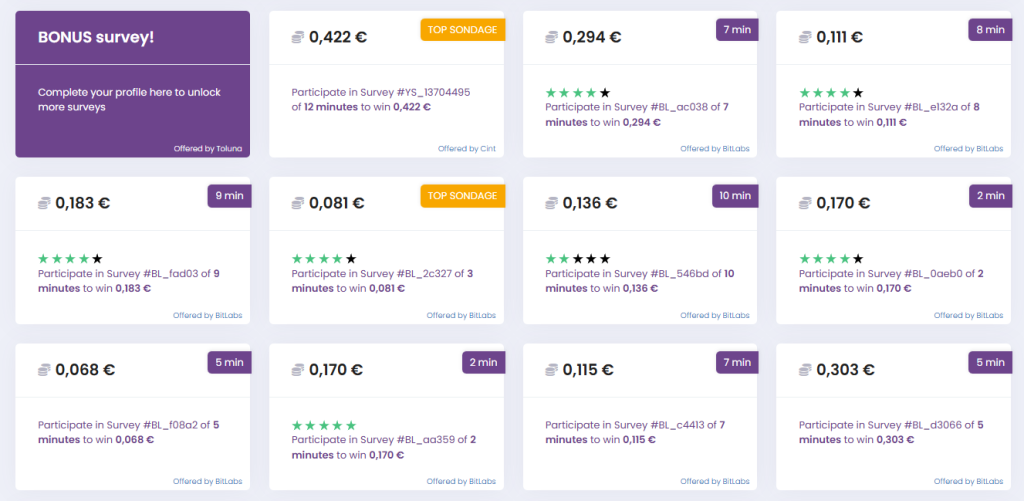The height and width of the screenshot is (501, 1024).
Task: Click the 7 min badge on 0,294 € card
Action: [x=737, y=30]
